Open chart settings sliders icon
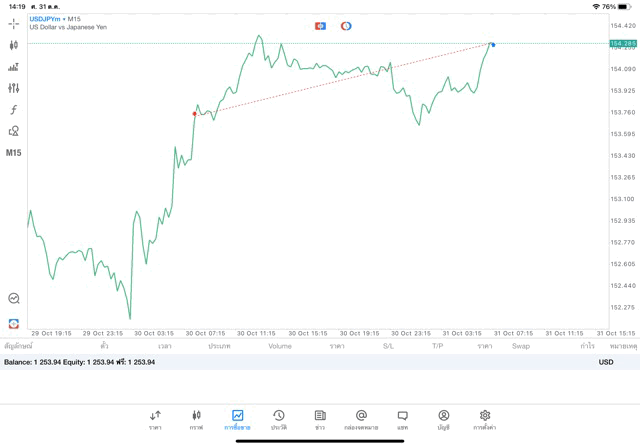Screen dimensions: 640x447 click(x=14, y=88)
